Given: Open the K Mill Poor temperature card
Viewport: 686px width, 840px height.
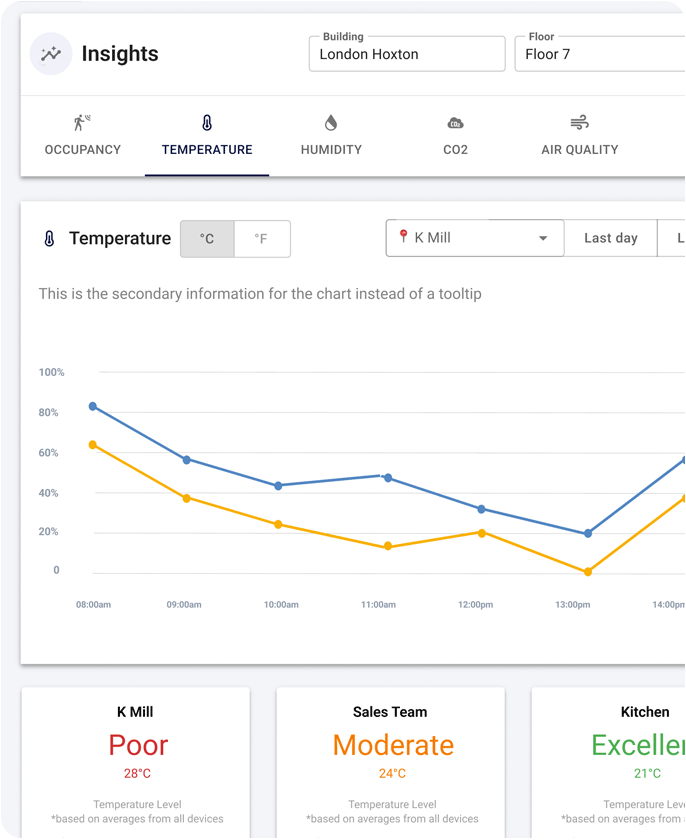Looking at the screenshot, I should click(x=135, y=762).
